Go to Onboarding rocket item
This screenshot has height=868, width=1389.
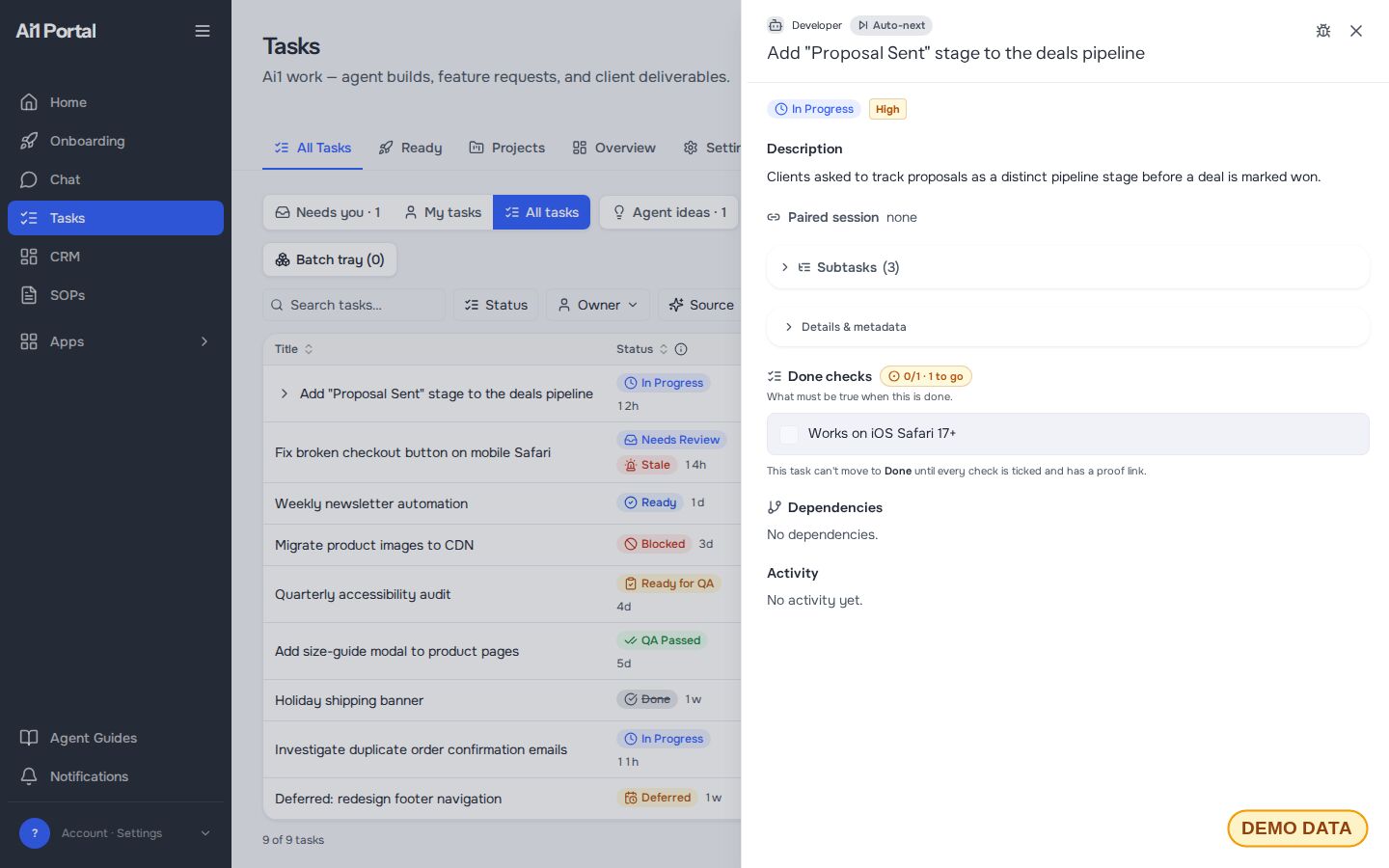pos(116,141)
